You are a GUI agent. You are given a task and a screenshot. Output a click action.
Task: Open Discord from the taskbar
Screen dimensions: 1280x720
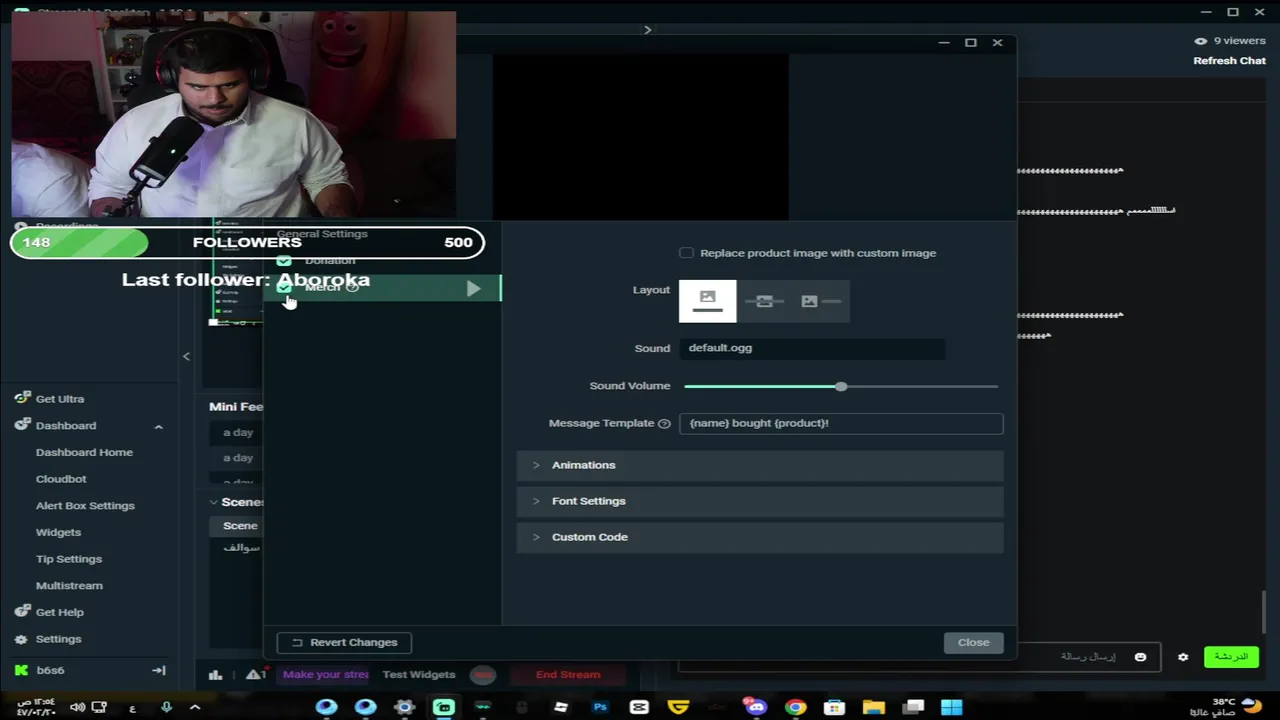point(756,707)
